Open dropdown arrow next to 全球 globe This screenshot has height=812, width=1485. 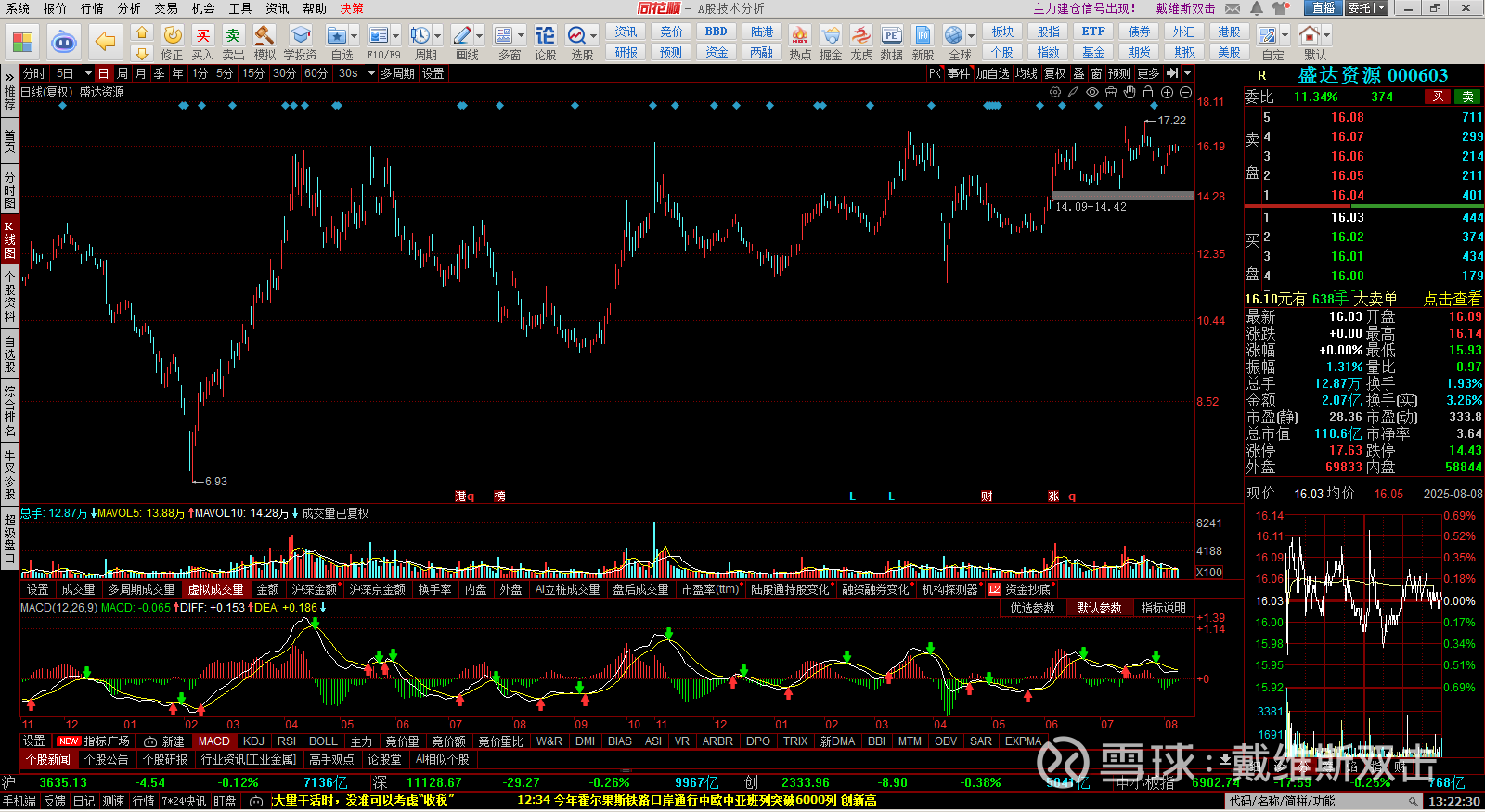(x=970, y=36)
